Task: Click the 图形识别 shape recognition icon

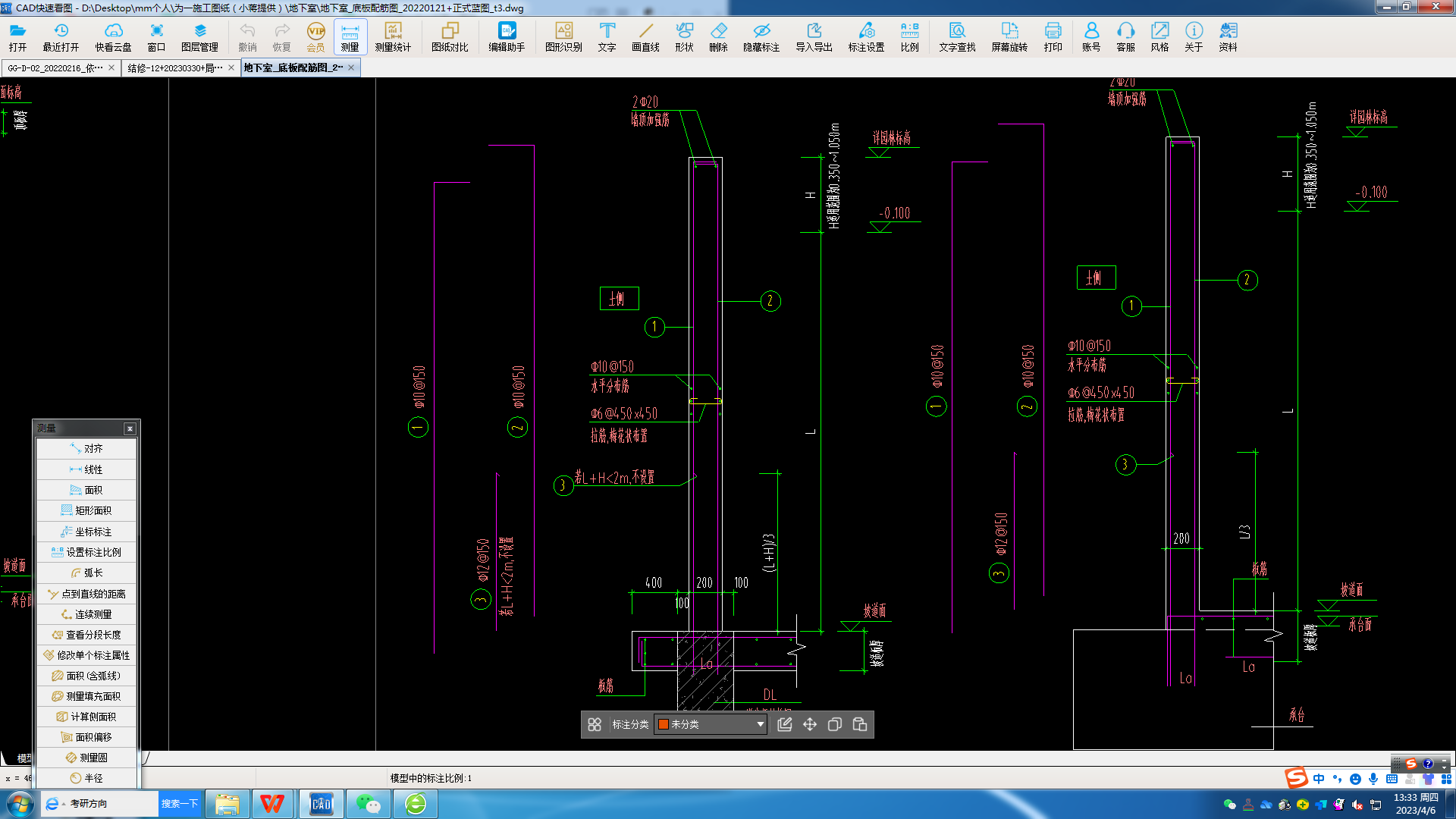Action: point(563,36)
